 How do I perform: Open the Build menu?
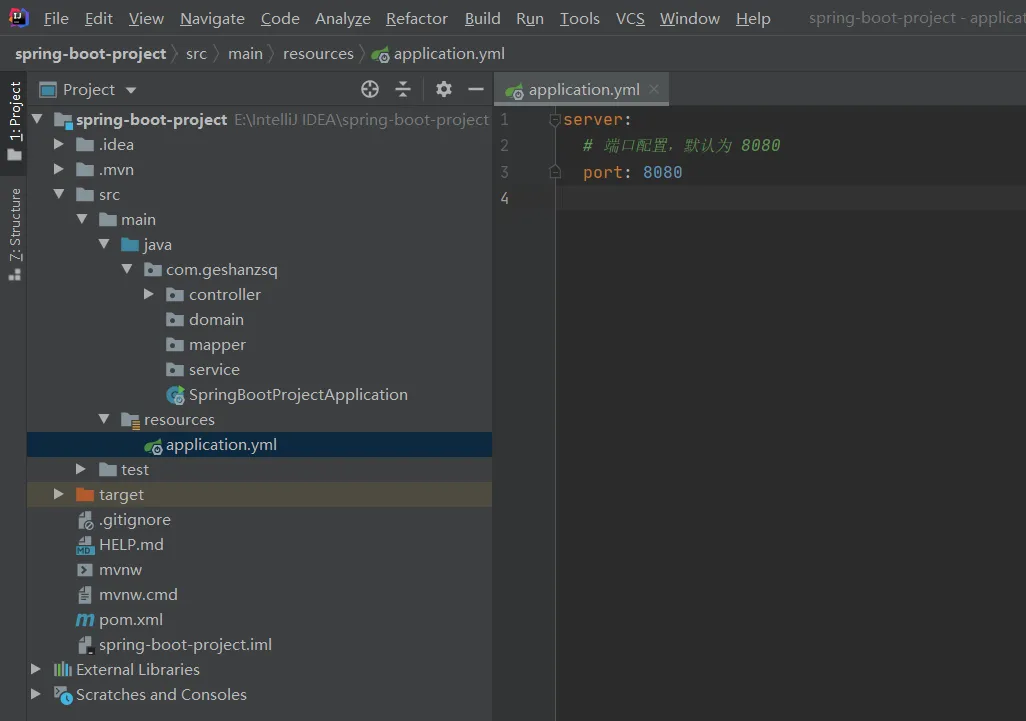(x=482, y=19)
